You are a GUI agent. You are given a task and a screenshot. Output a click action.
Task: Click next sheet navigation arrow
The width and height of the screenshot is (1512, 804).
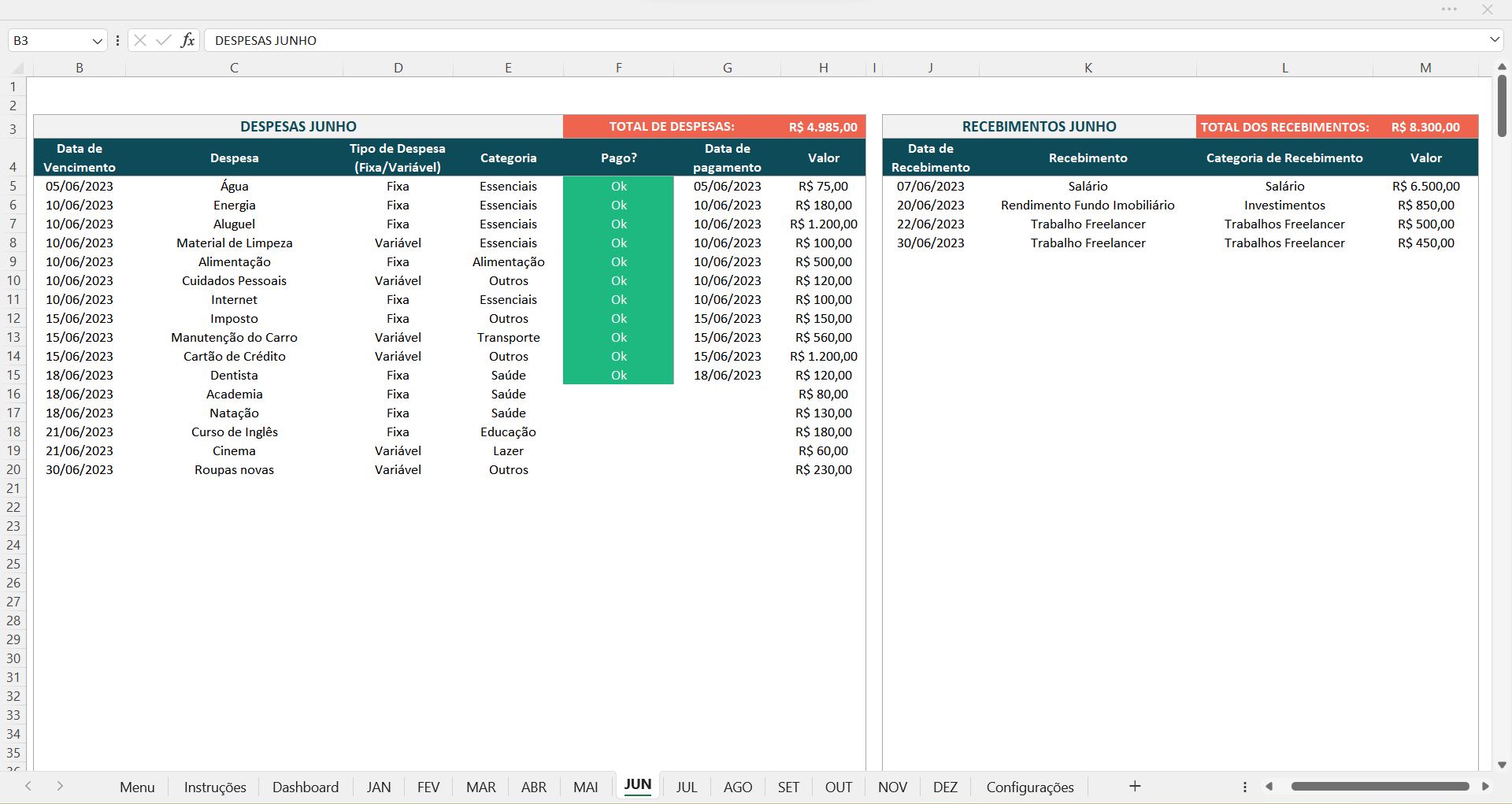[60, 786]
